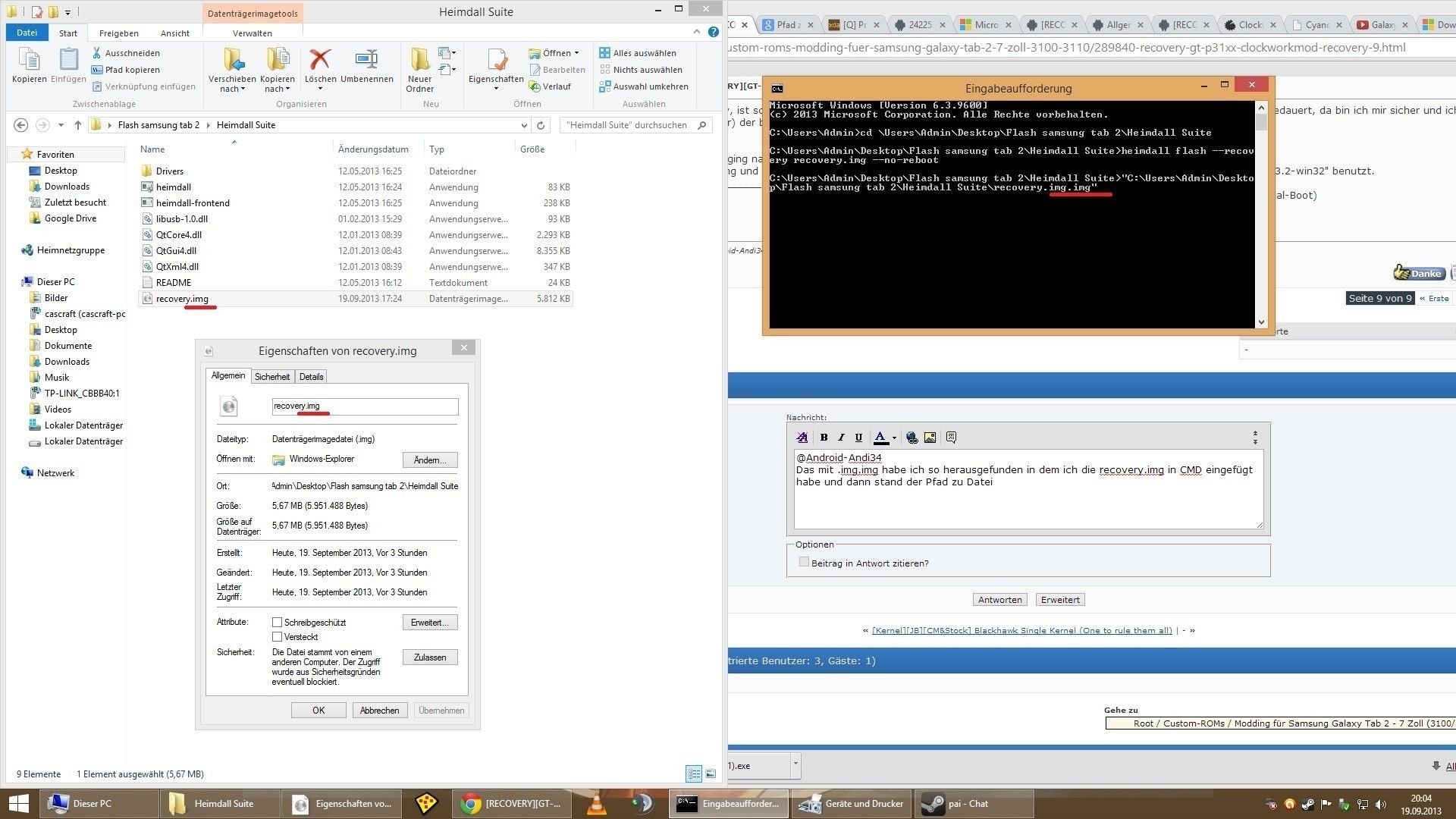1456x819 pixels.
Task: Switch to Ansicht ribbon tab
Action: pyautogui.click(x=175, y=33)
